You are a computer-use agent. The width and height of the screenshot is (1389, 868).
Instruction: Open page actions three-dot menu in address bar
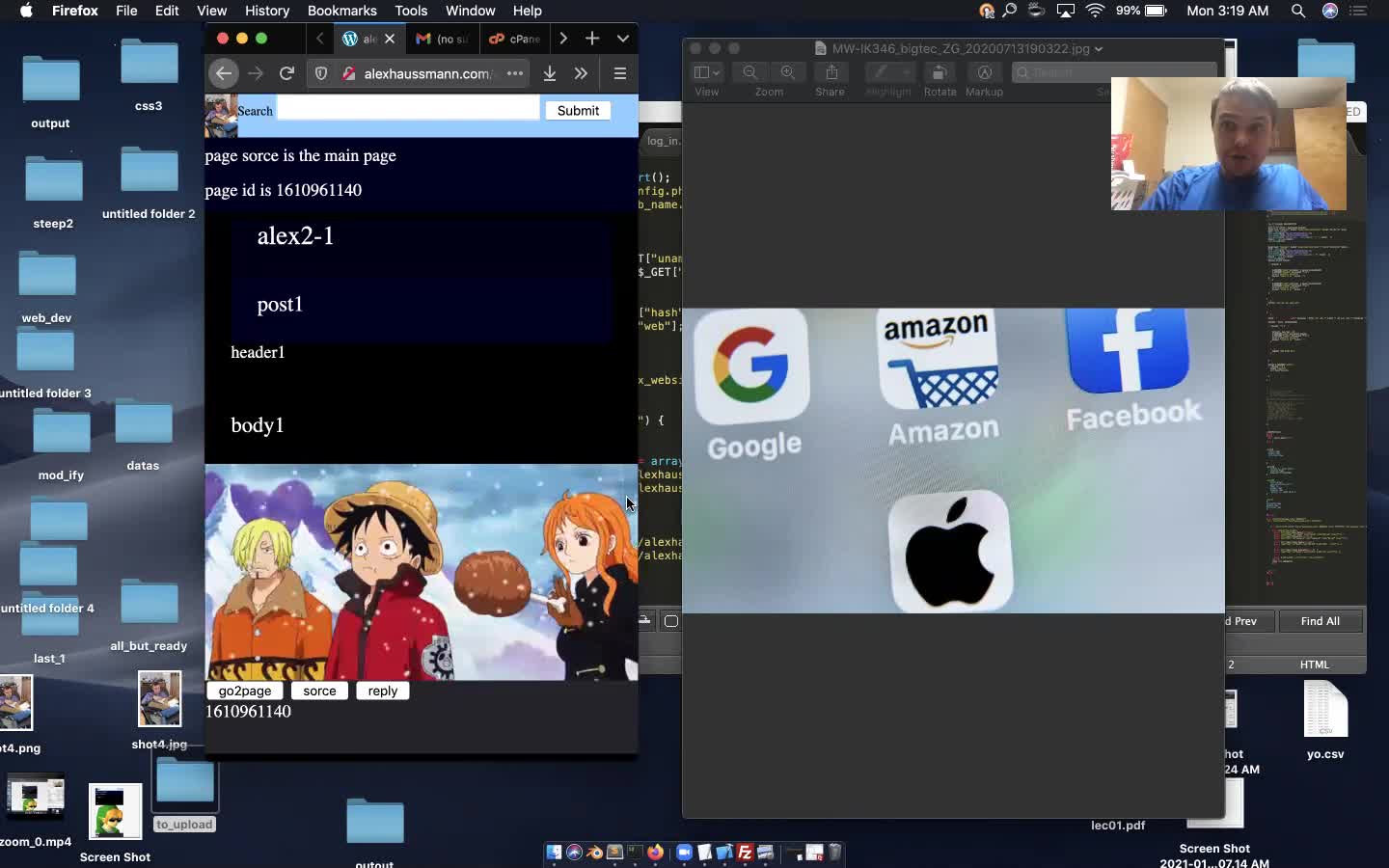click(515, 73)
